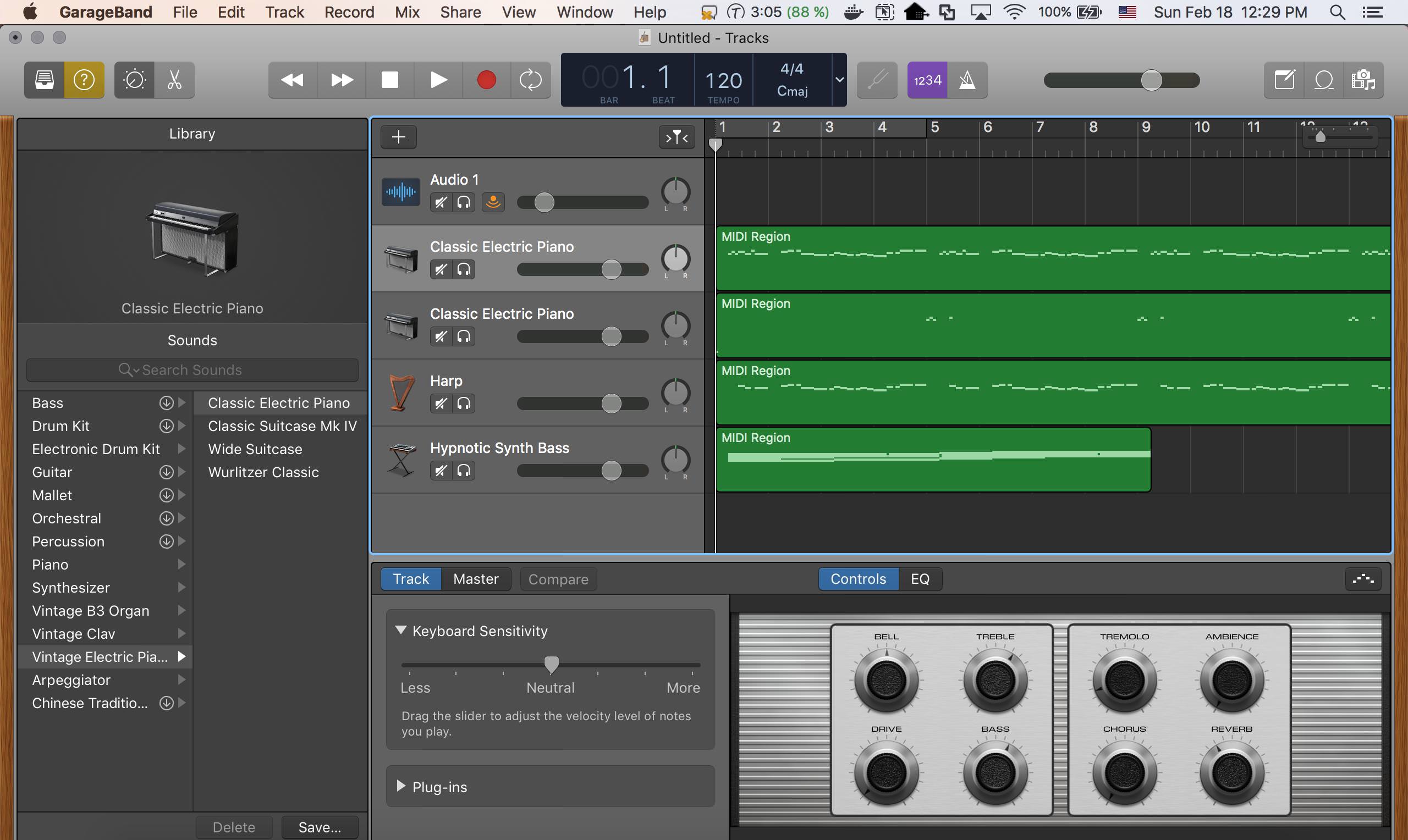Image resolution: width=1408 pixels, height=840 pixels.
Task: Open the Mix menu
Action: 407,12
